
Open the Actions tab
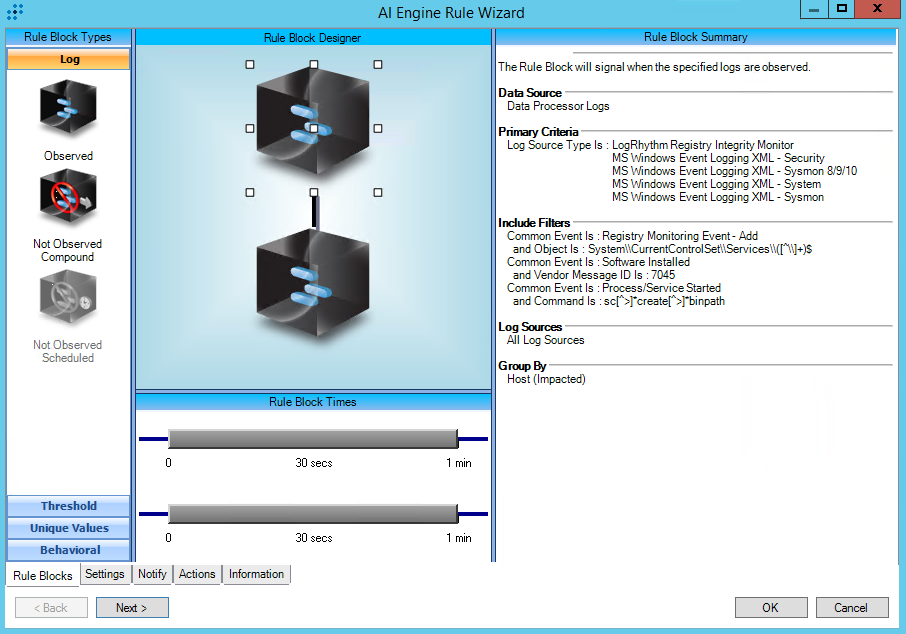pyautogui.click(x=197, y=574)
